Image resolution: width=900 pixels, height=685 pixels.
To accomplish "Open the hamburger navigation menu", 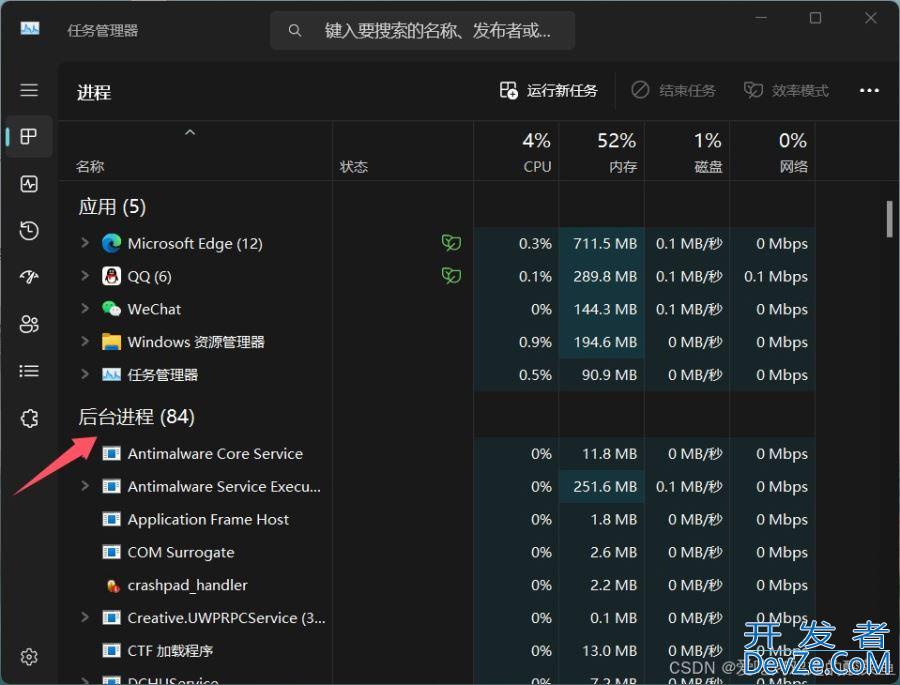I will (x=29, y=90).
